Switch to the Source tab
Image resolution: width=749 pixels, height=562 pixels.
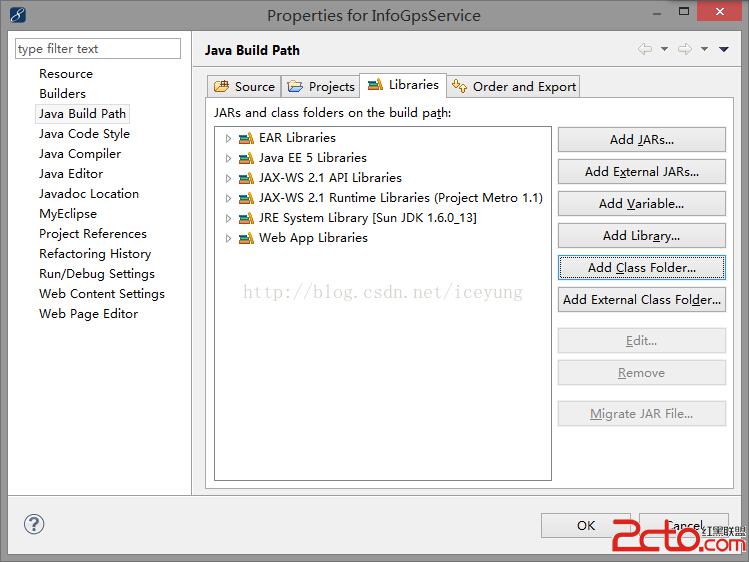tap(244, 86)
